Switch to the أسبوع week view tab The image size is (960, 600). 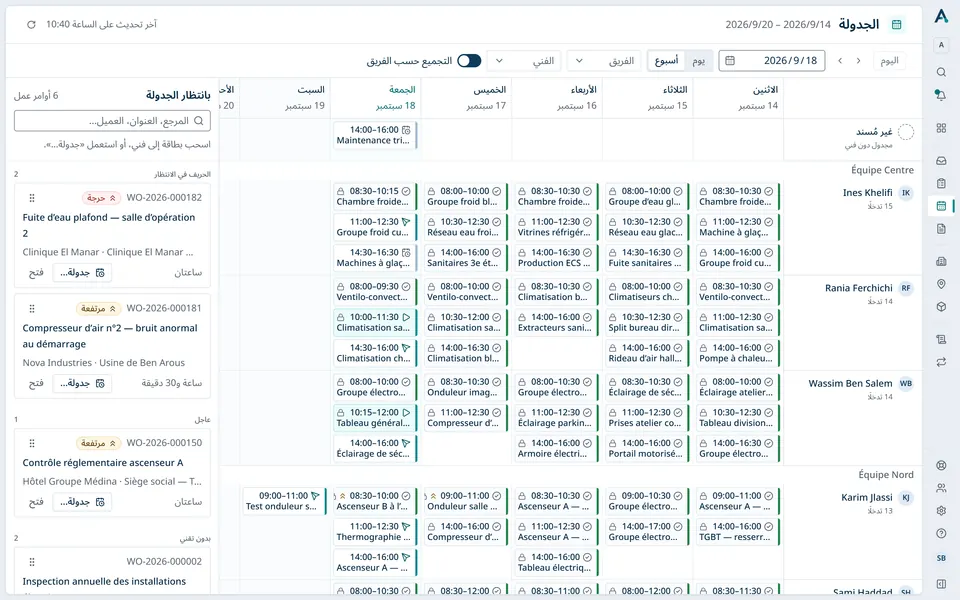coord(666,61)
